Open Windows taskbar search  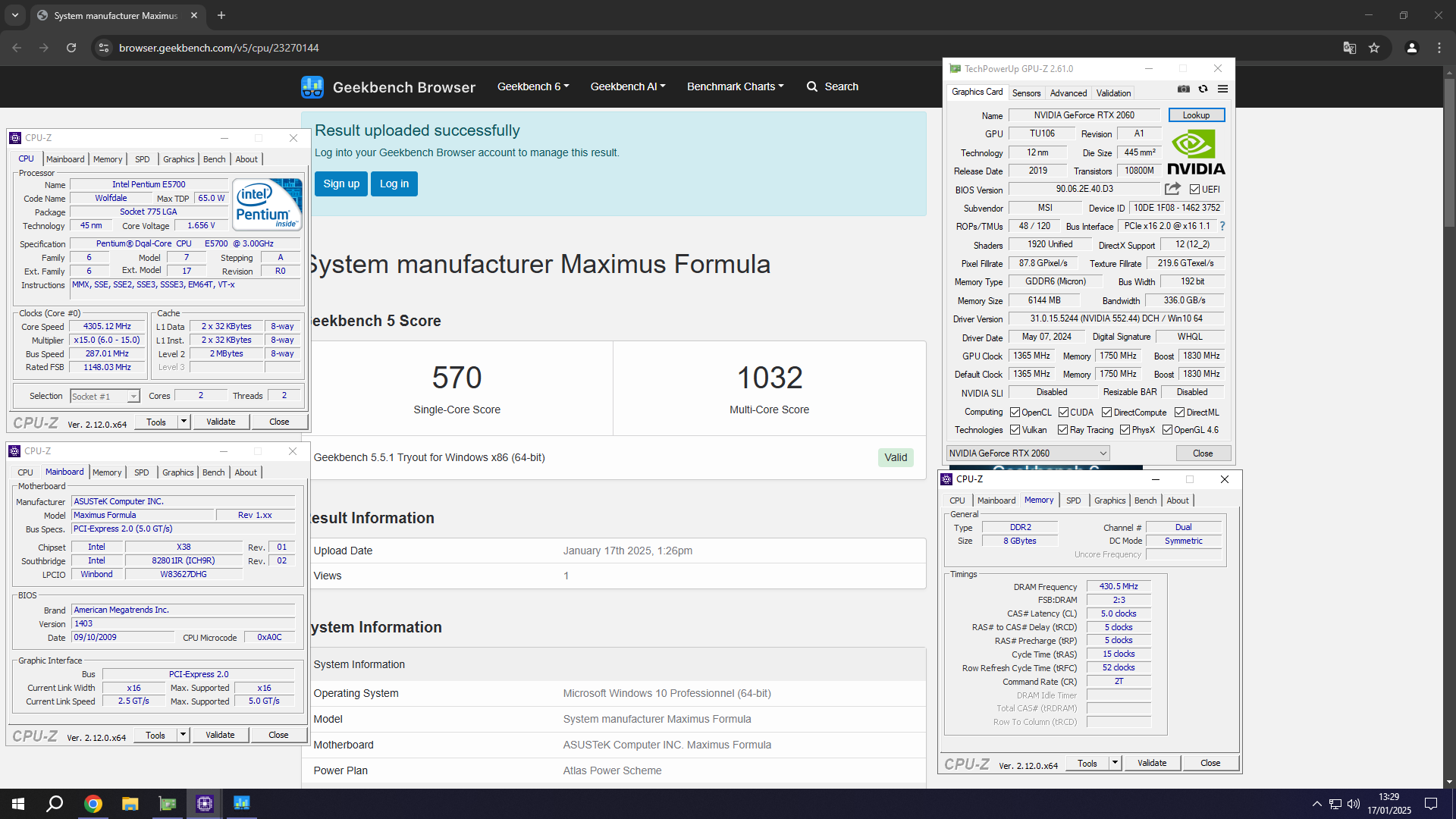55,804
